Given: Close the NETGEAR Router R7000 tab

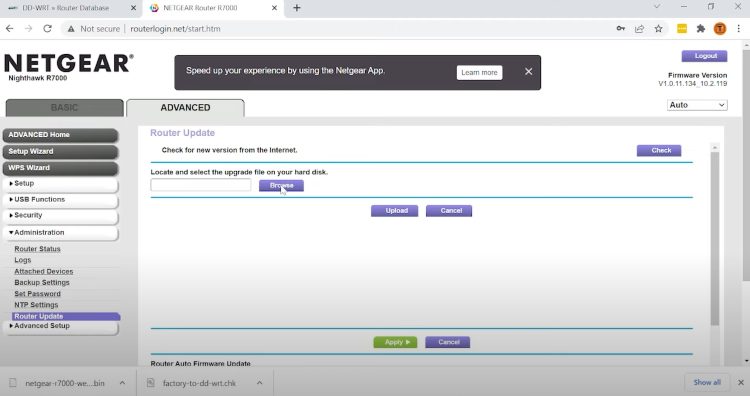Looking at the screenshot, I should point(275,8).
